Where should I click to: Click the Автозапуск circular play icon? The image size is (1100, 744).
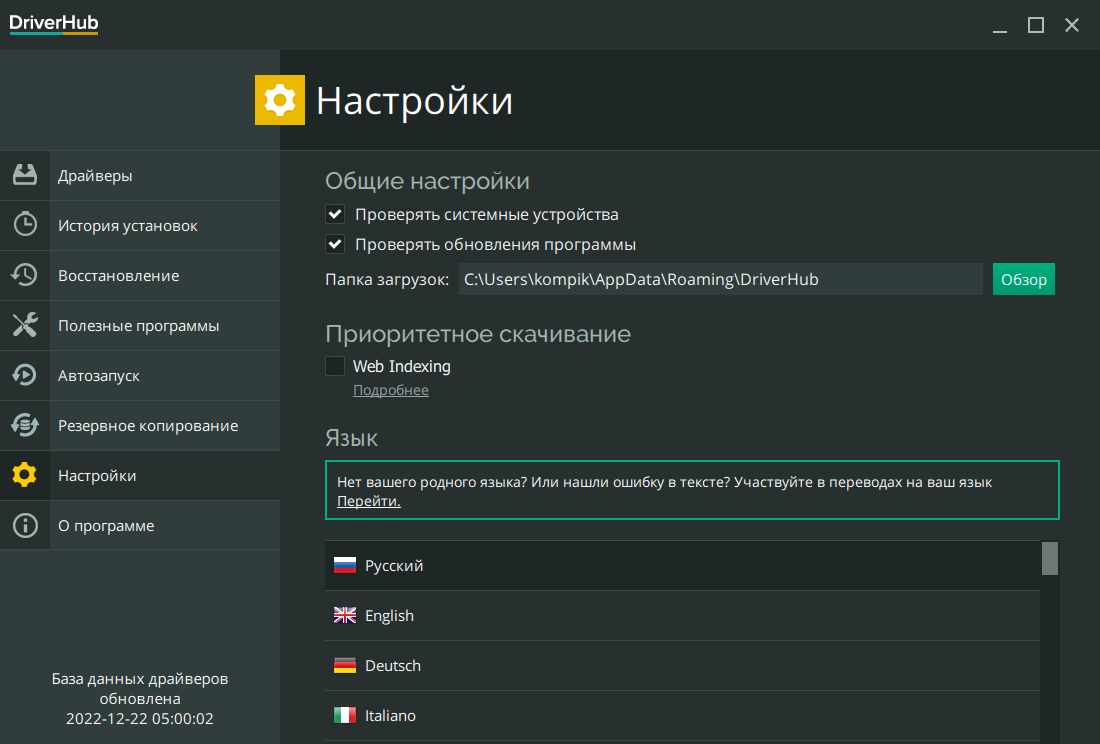click(25, 375)
